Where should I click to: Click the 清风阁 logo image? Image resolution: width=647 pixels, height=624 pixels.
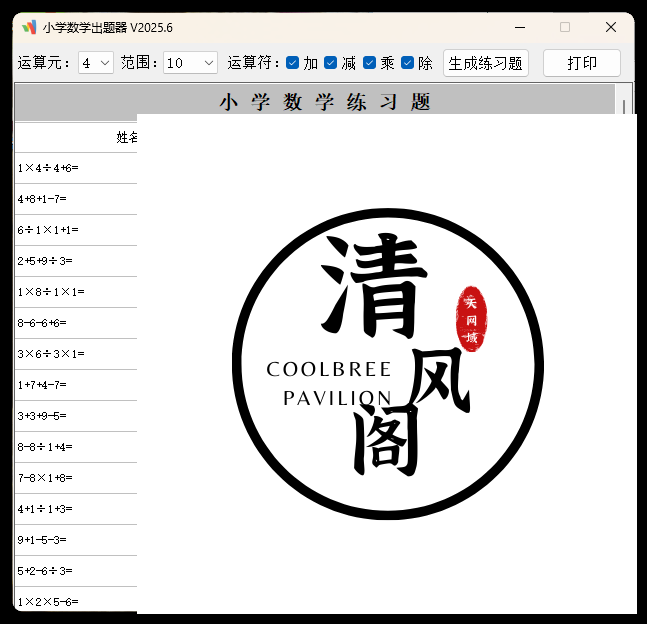pyautogui.click(x=387, y=364)
